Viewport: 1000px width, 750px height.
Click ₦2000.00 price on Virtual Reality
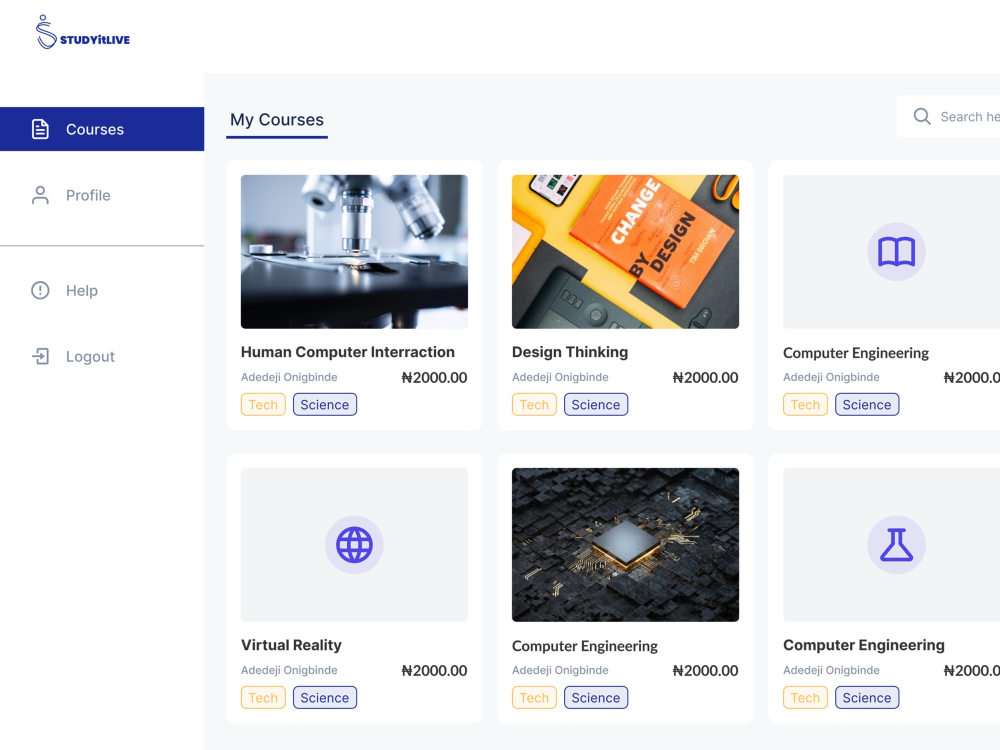coord(434,670)
